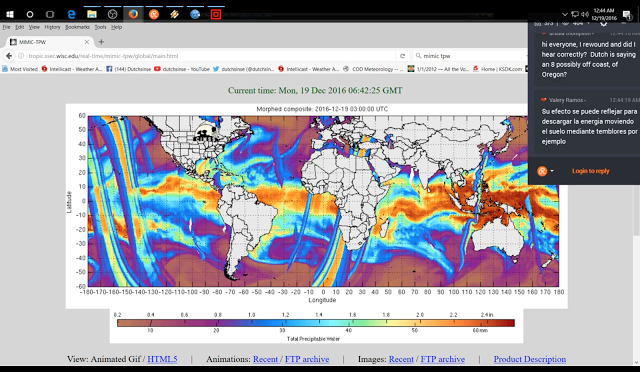The width and height of the screenshot is (640, 372).
Task: Open the Bookmarks menu
Action: (77, 27)
